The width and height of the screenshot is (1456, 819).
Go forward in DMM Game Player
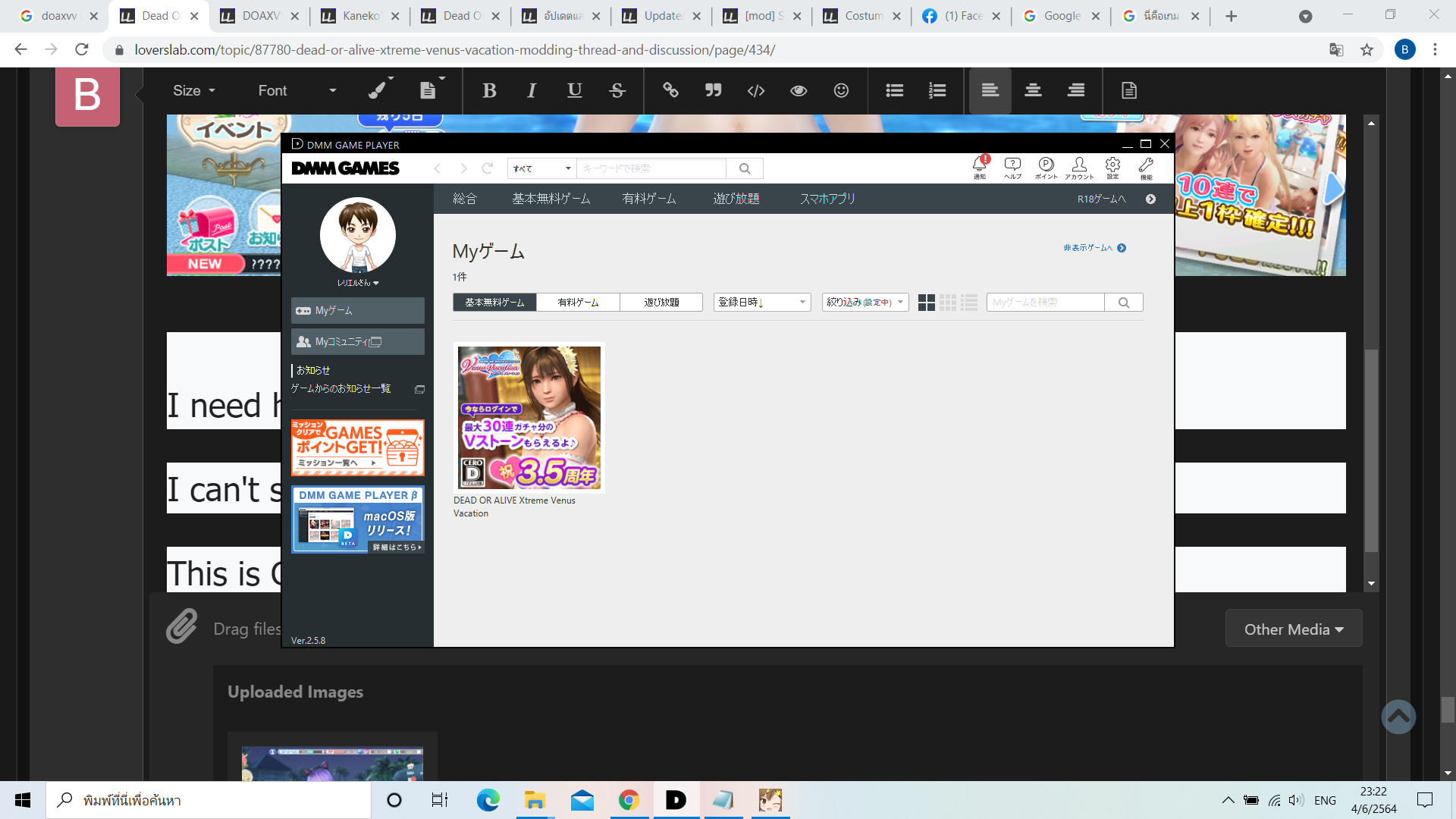click(463, 168)
